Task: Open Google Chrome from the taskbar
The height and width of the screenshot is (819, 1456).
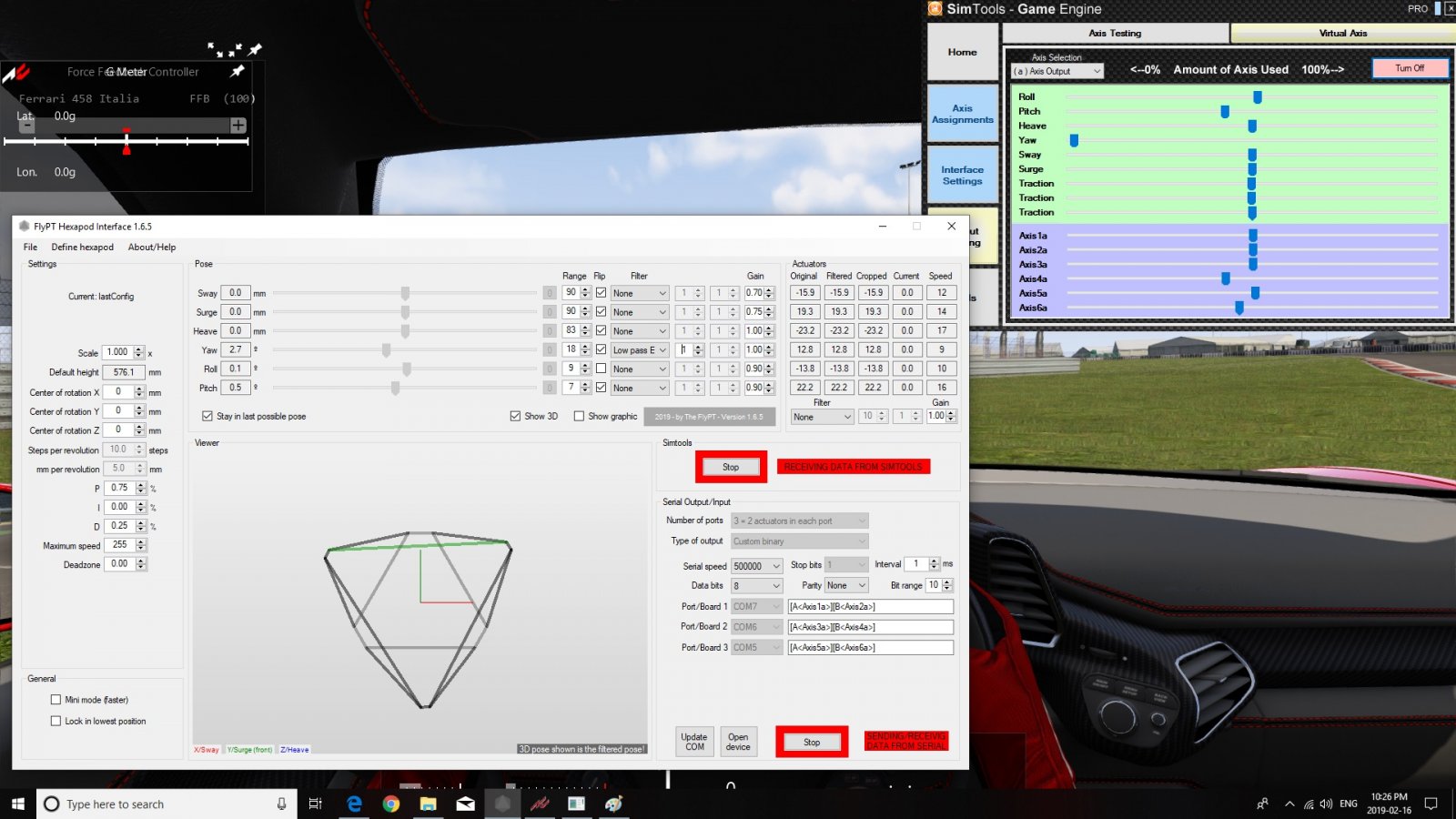Action: pyautogui.click(x=391, y=804)
